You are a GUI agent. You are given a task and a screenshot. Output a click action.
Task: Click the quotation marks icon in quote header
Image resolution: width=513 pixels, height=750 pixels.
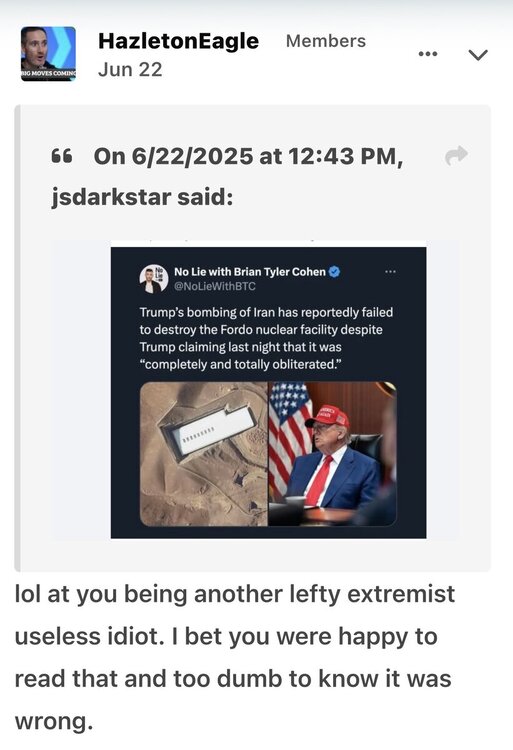[x=62, y=156]
